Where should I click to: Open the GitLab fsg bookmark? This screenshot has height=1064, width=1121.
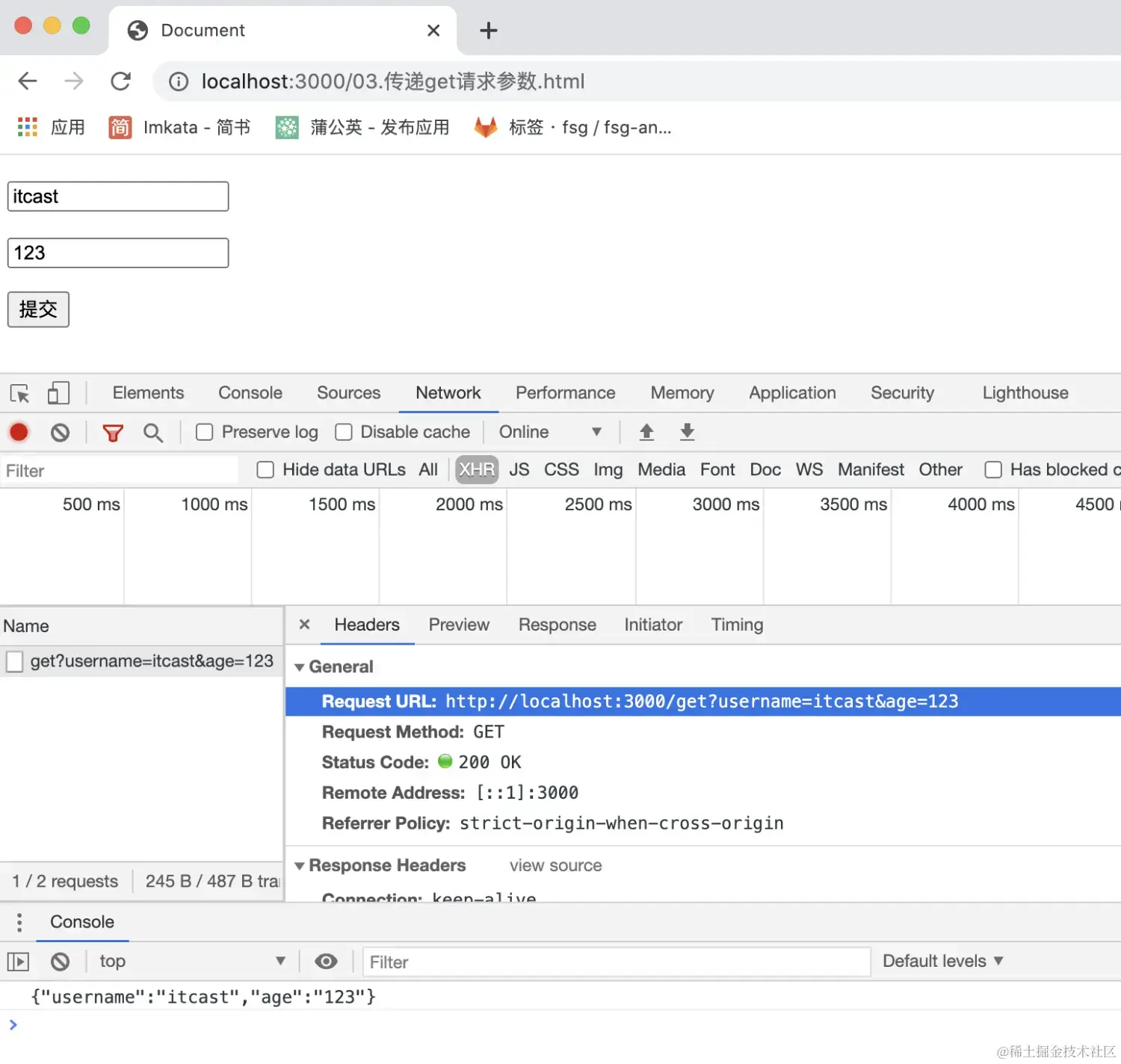pyautogui.click(x=573, y=128)
